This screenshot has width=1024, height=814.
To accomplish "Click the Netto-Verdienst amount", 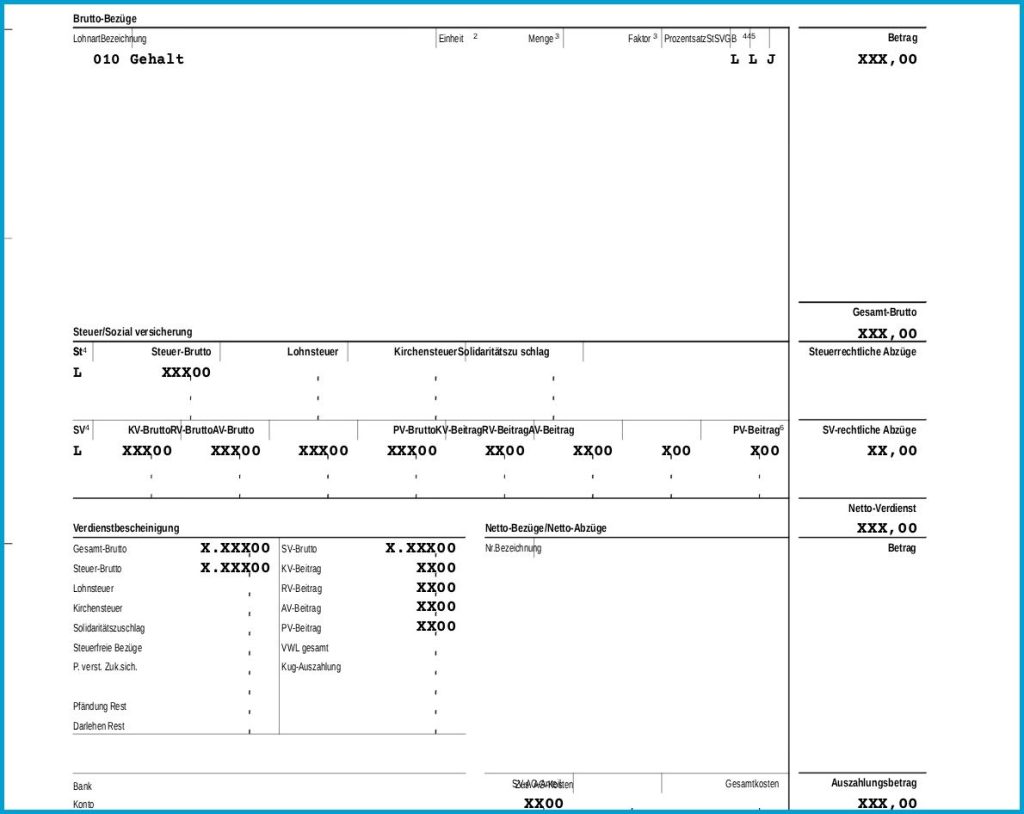I will point(887,528).
